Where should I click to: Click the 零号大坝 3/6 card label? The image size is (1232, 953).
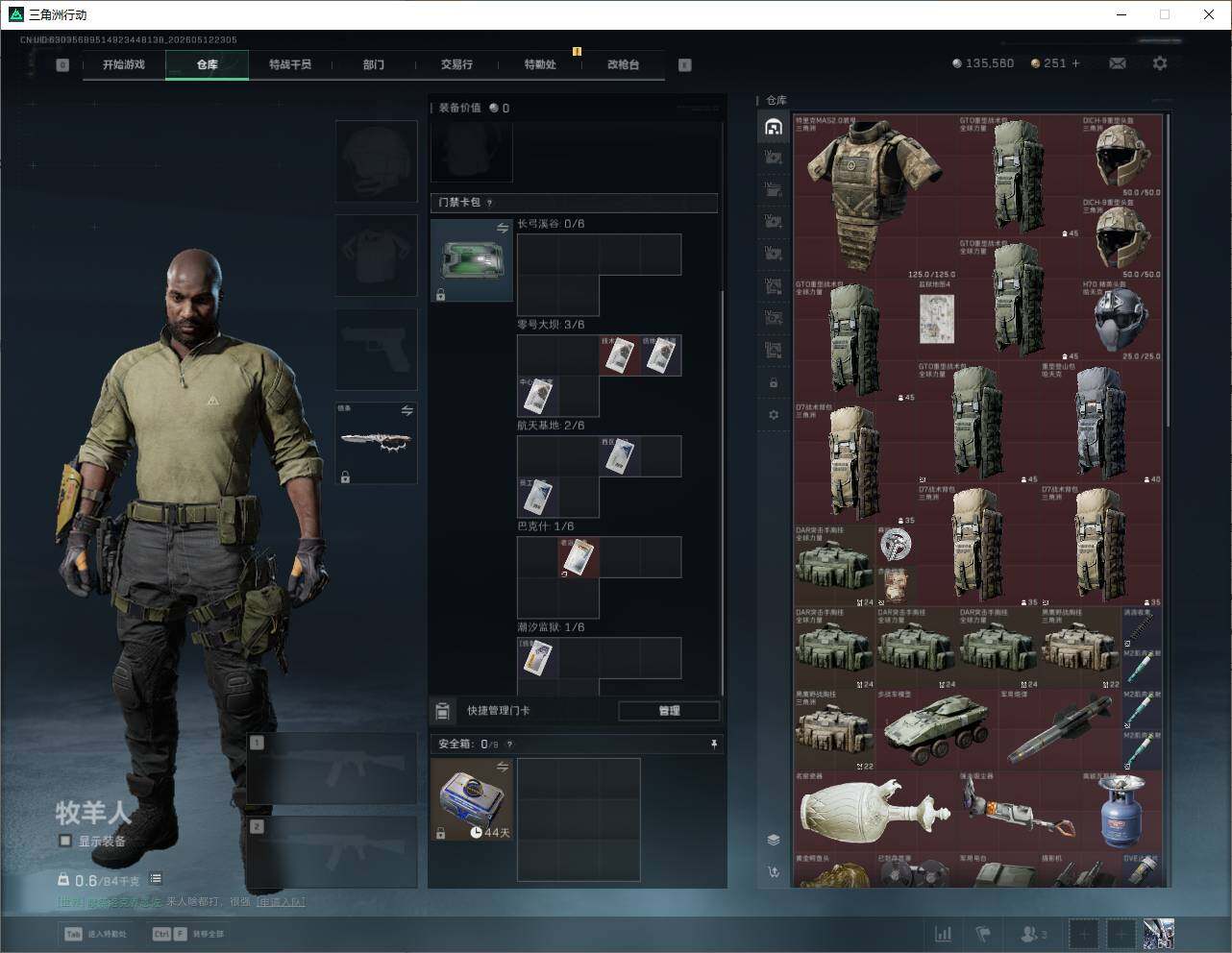point(551,325)
